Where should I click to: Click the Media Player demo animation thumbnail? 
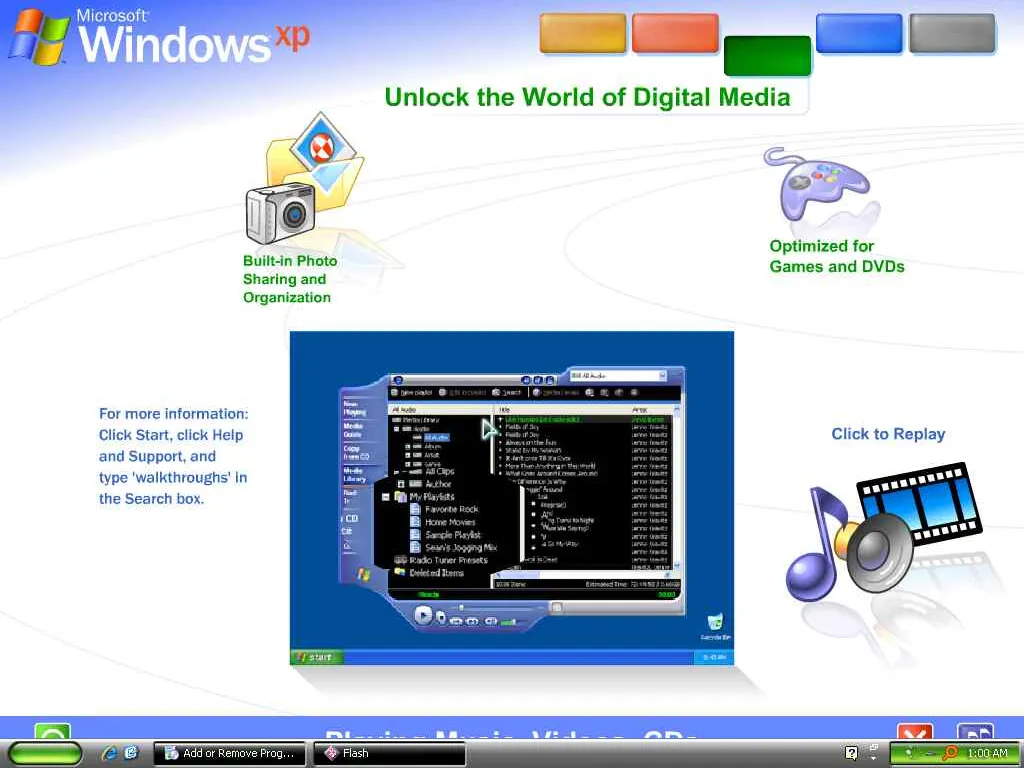(x=512, y=498)
